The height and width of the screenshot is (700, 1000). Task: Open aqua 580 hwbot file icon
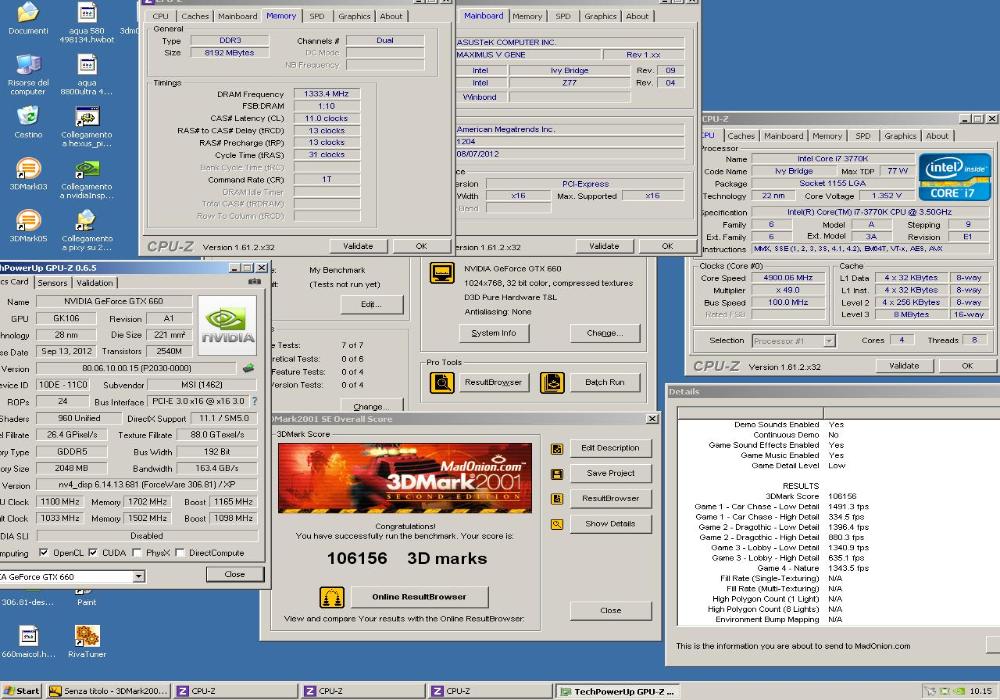pos(87,22)
